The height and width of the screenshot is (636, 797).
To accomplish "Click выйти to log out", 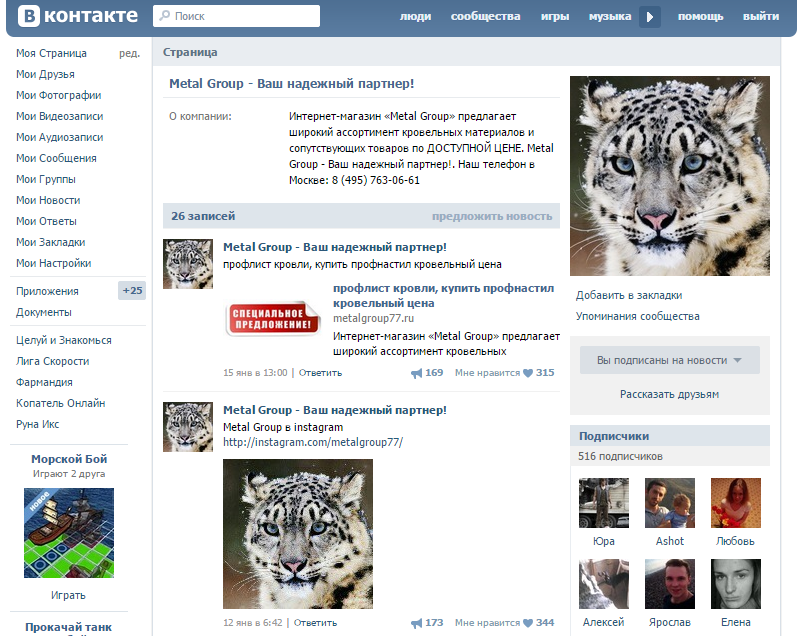I will click(761, 16).
